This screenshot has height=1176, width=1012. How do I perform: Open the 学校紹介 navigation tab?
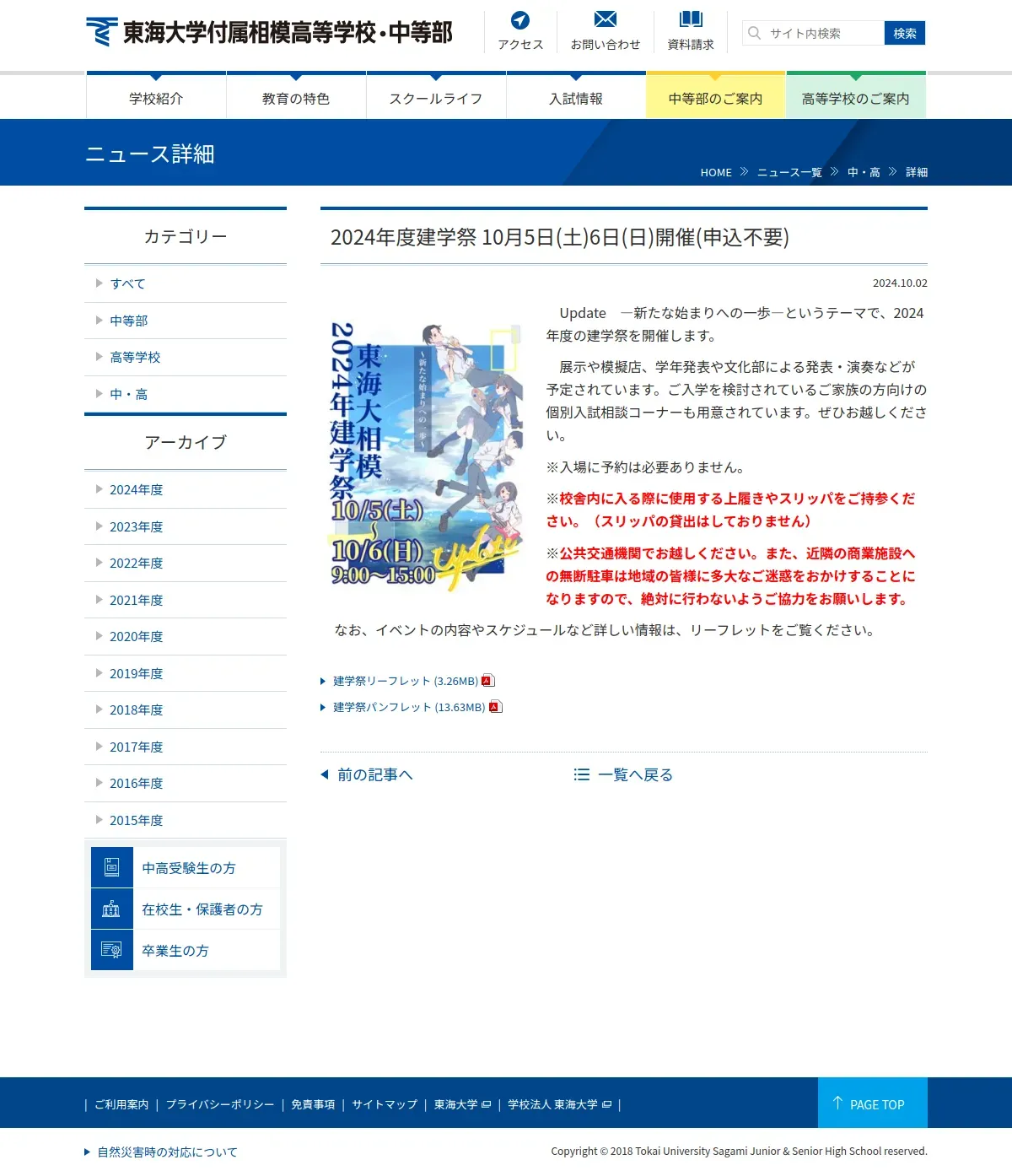pyautogui.click(x=156, y=96)
